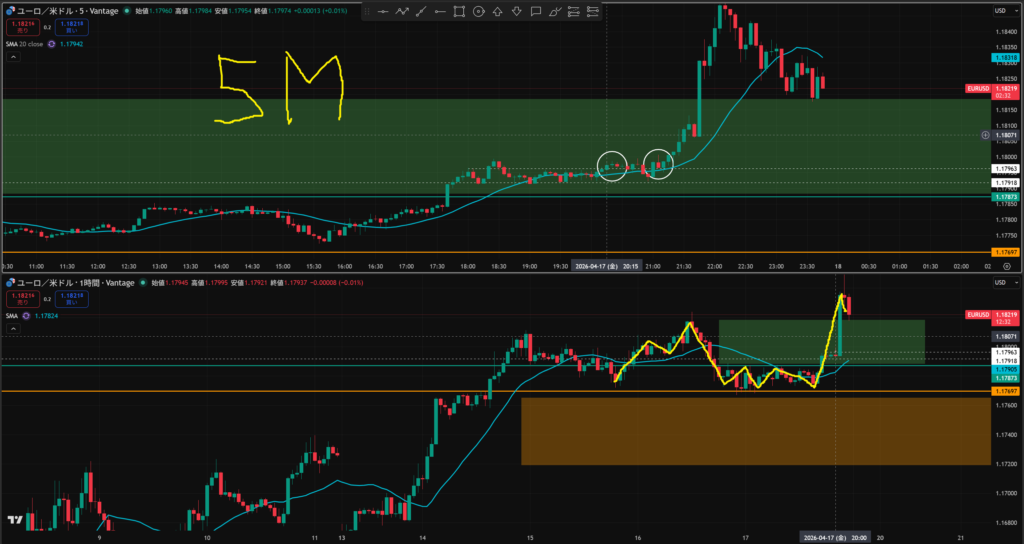Select the horizontal line tool in the drawing toolbar
The width and height of the screenshot is (1024, 544).
(x=382, y=12)
